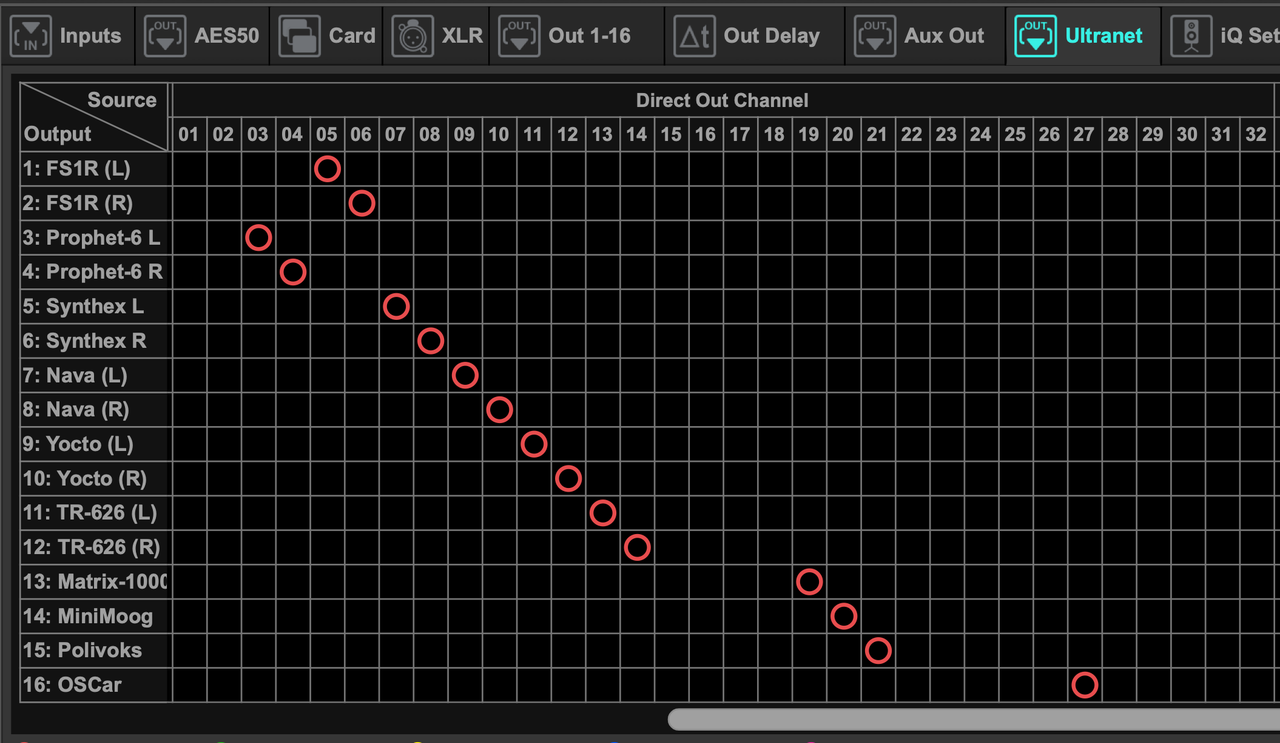Click the XLR connector icon
The height and width of the screenshot is (743, 1280).
[x=412, y=37]
